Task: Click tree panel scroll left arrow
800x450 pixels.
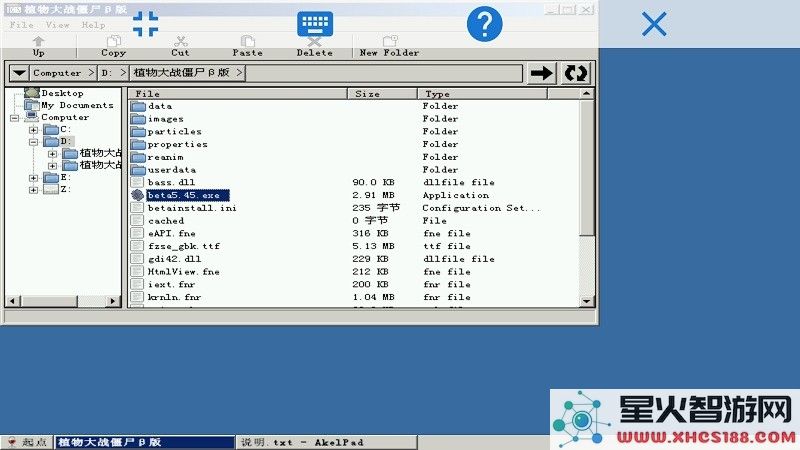Action: click(x=13, y=301)
